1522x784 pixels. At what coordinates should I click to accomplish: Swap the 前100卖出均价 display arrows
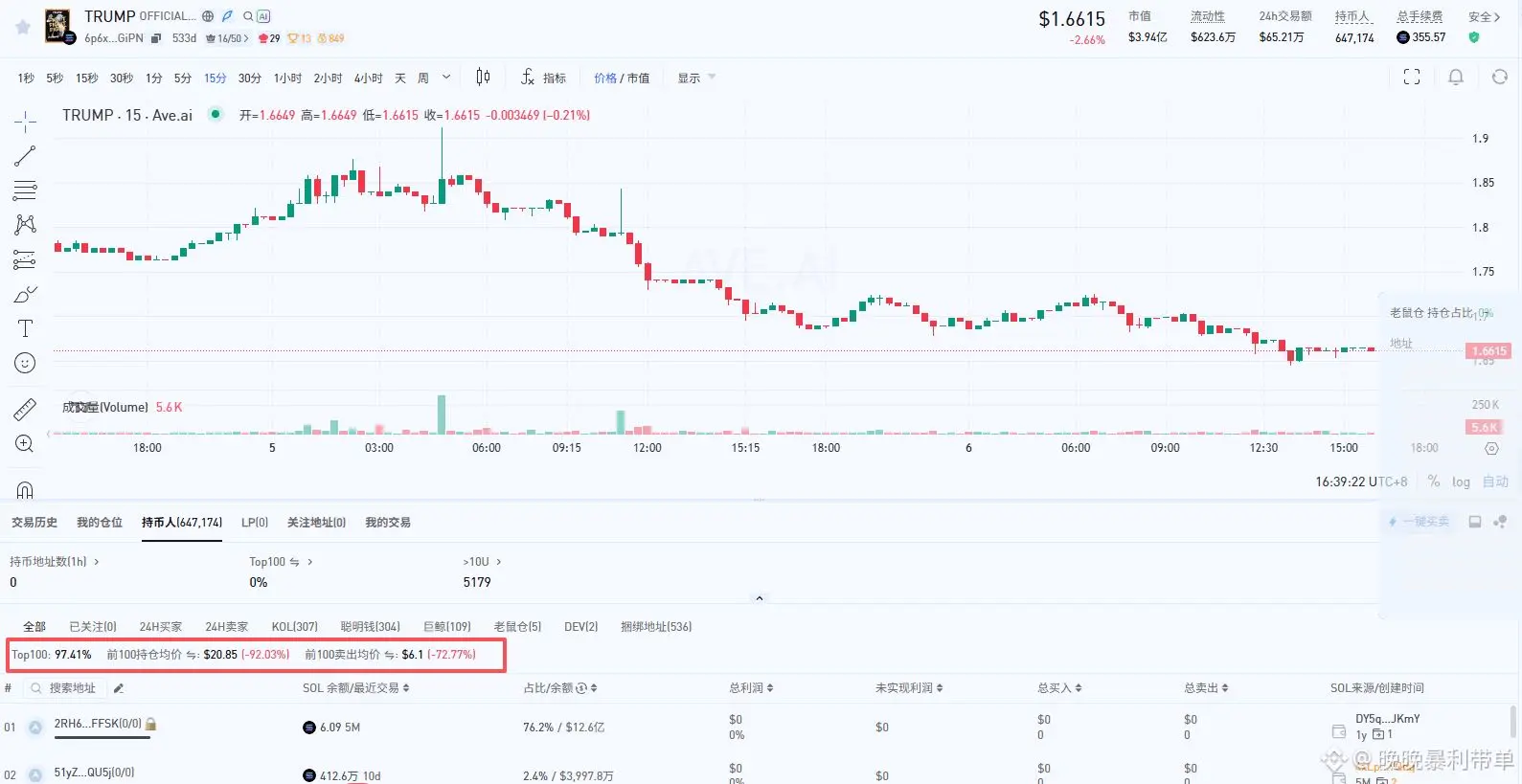(x=390, y=655)
